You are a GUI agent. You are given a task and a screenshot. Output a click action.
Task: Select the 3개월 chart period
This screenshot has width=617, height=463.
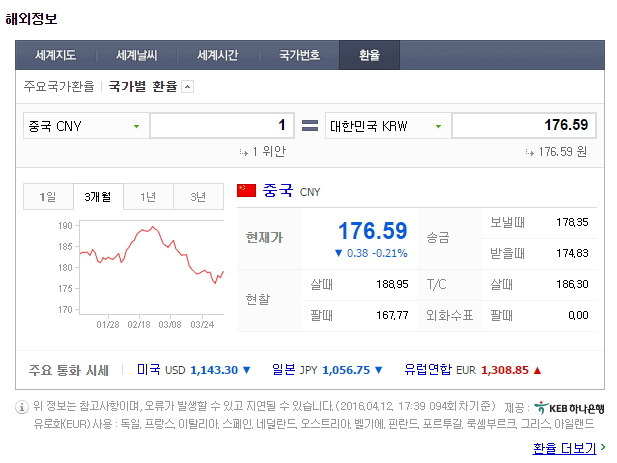(98, 197)
